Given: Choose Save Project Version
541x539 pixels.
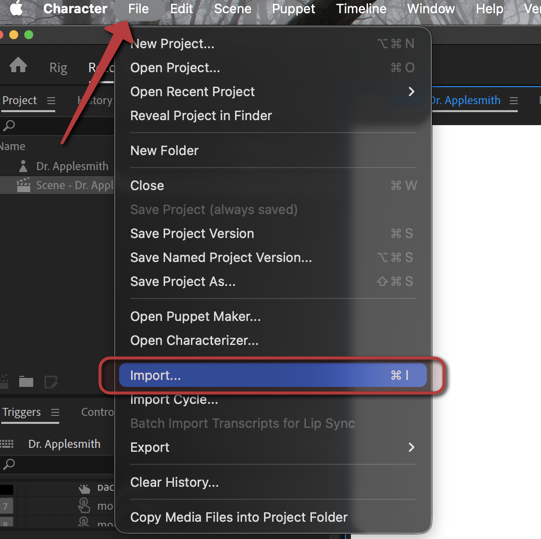Looking at the screenshot, I should (273, 234).
